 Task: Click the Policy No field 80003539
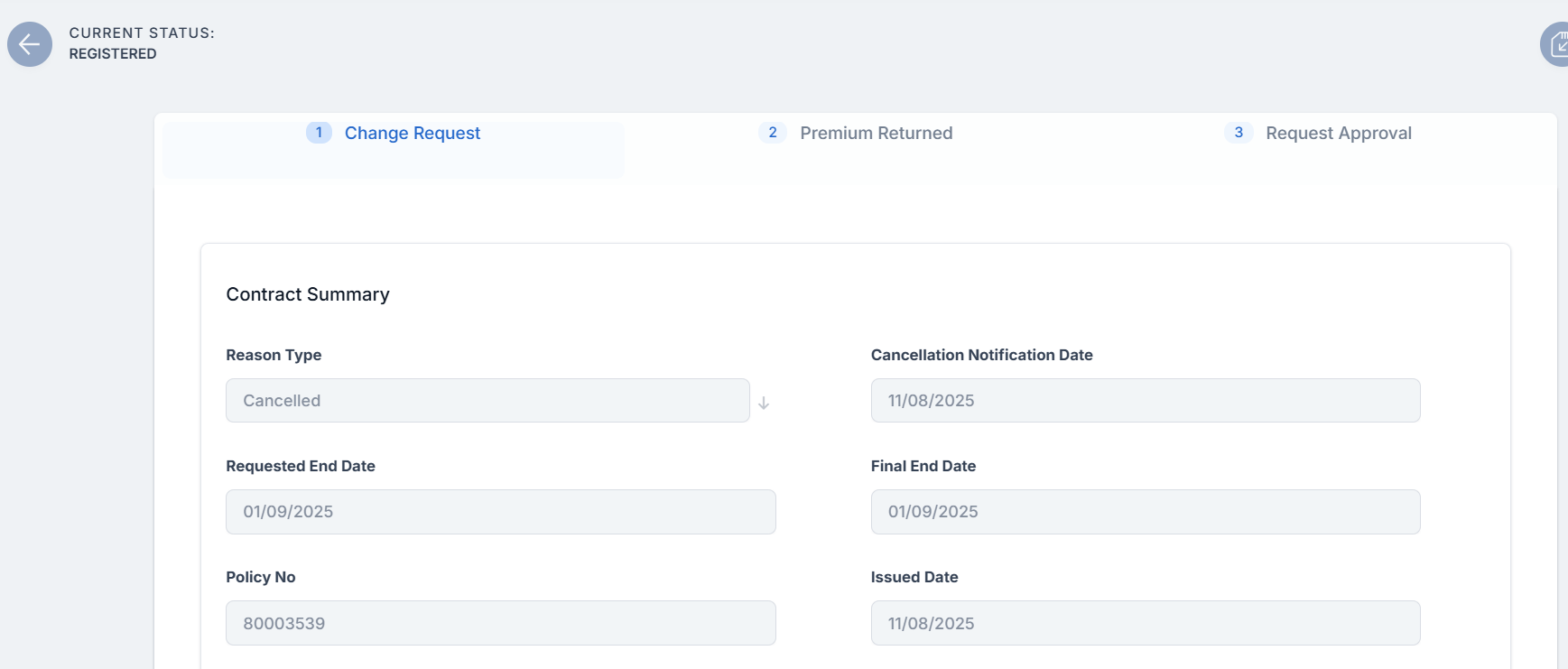point(500,623)
